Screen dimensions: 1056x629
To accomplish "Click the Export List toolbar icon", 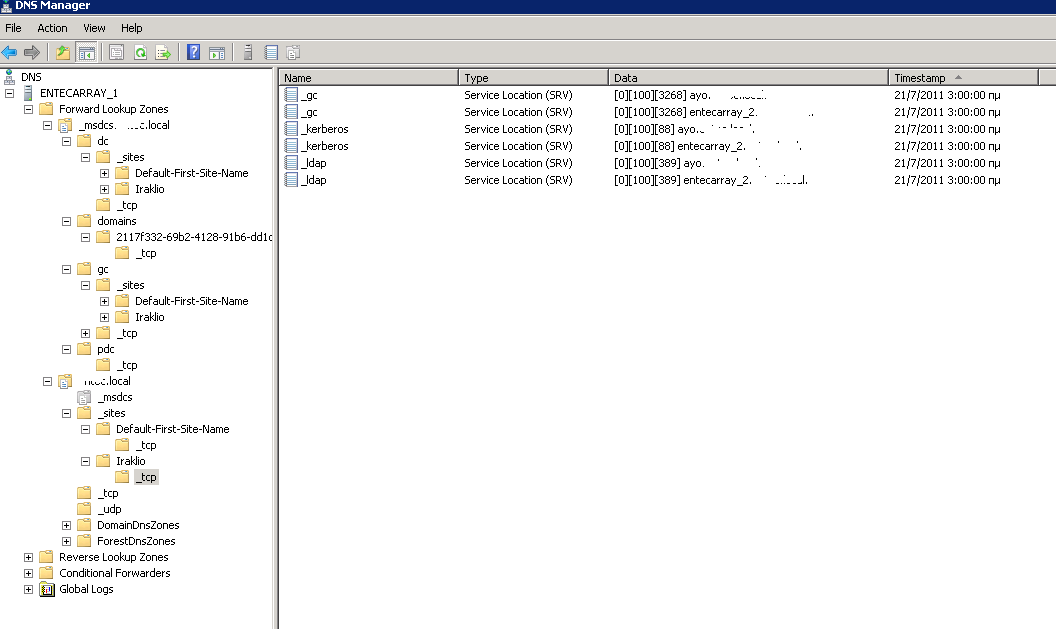I will click(x=163, y=53).
